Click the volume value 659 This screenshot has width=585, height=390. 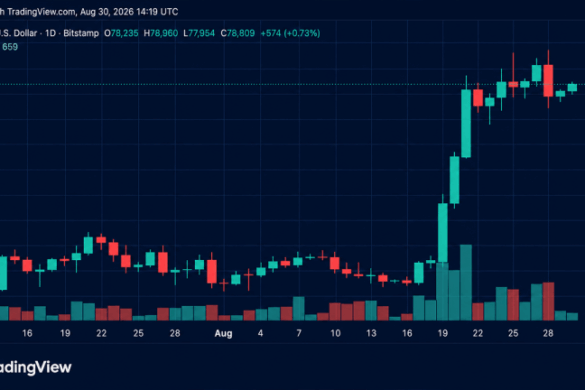(10, 47)
